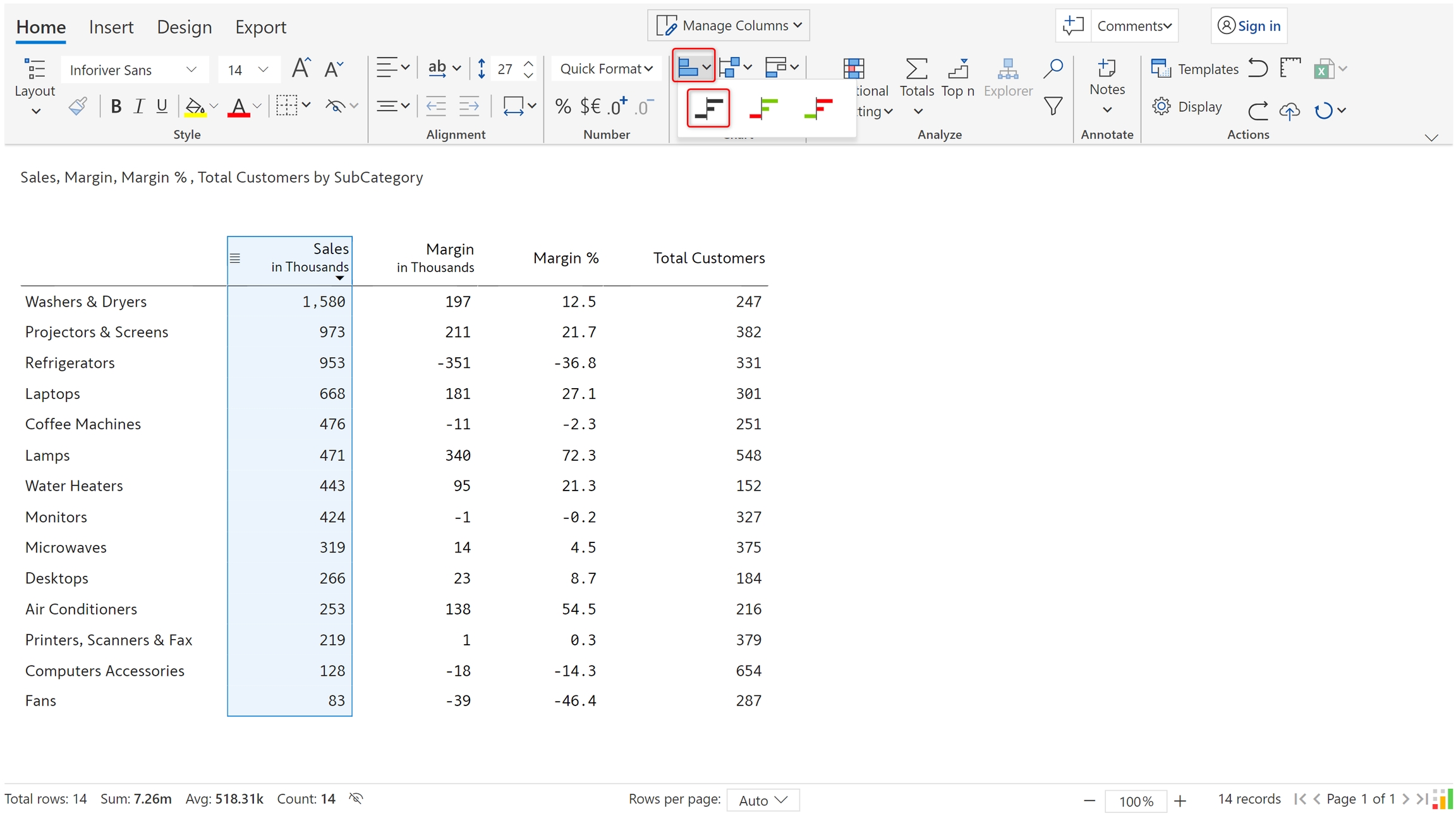
Task: Click the Sign in button
Action: [1249, 26]
